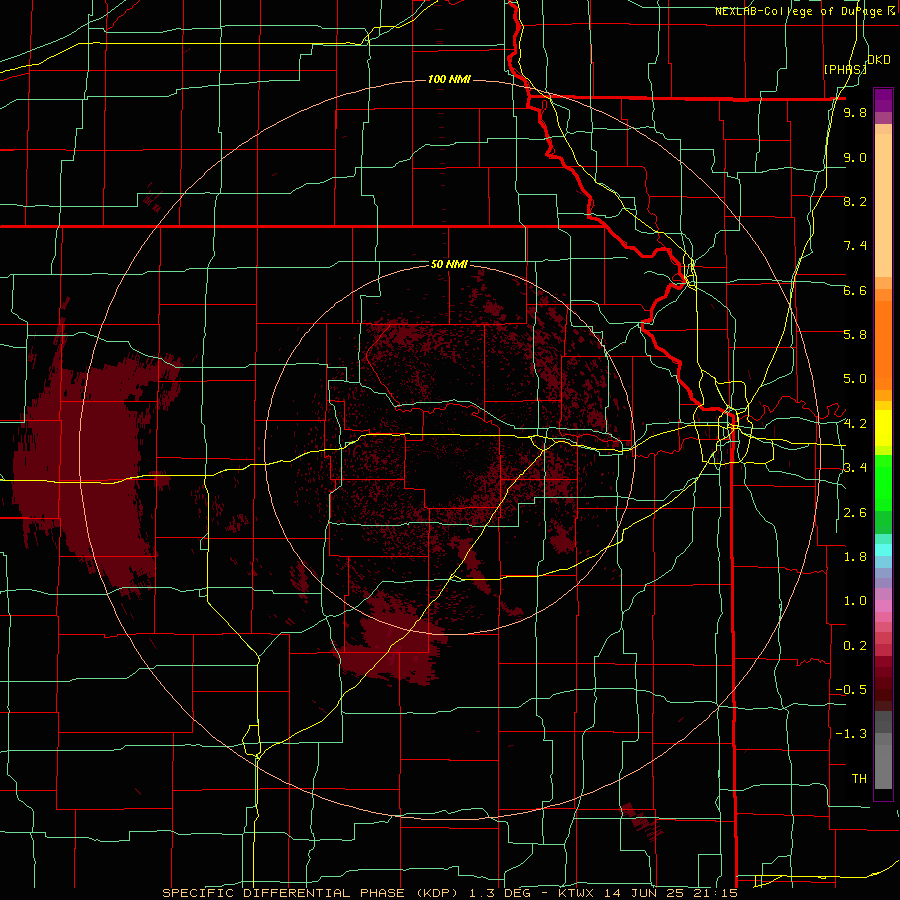This screenshot has width=900, height=900.
Task: Click the 1.8 value on the scale
Action: tap(855, 557)
